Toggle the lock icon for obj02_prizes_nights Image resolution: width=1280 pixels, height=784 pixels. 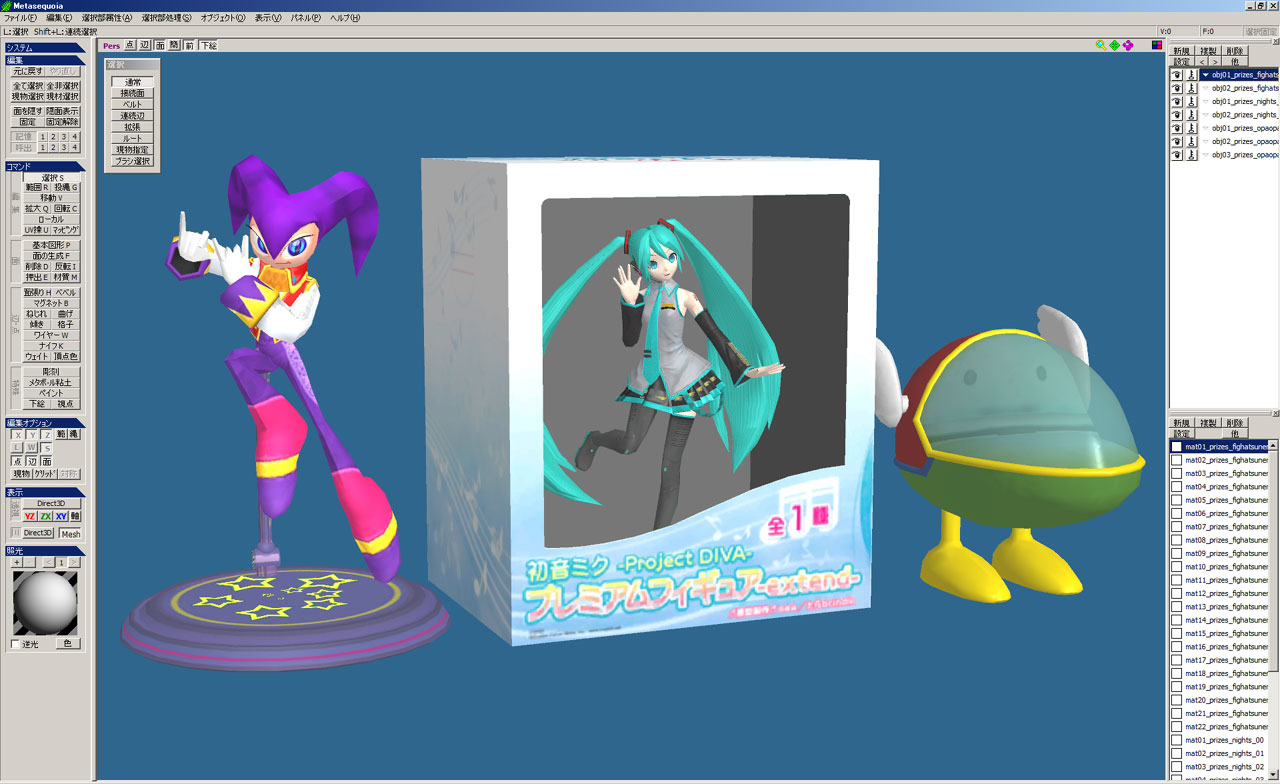click(x=1191, y=115)
